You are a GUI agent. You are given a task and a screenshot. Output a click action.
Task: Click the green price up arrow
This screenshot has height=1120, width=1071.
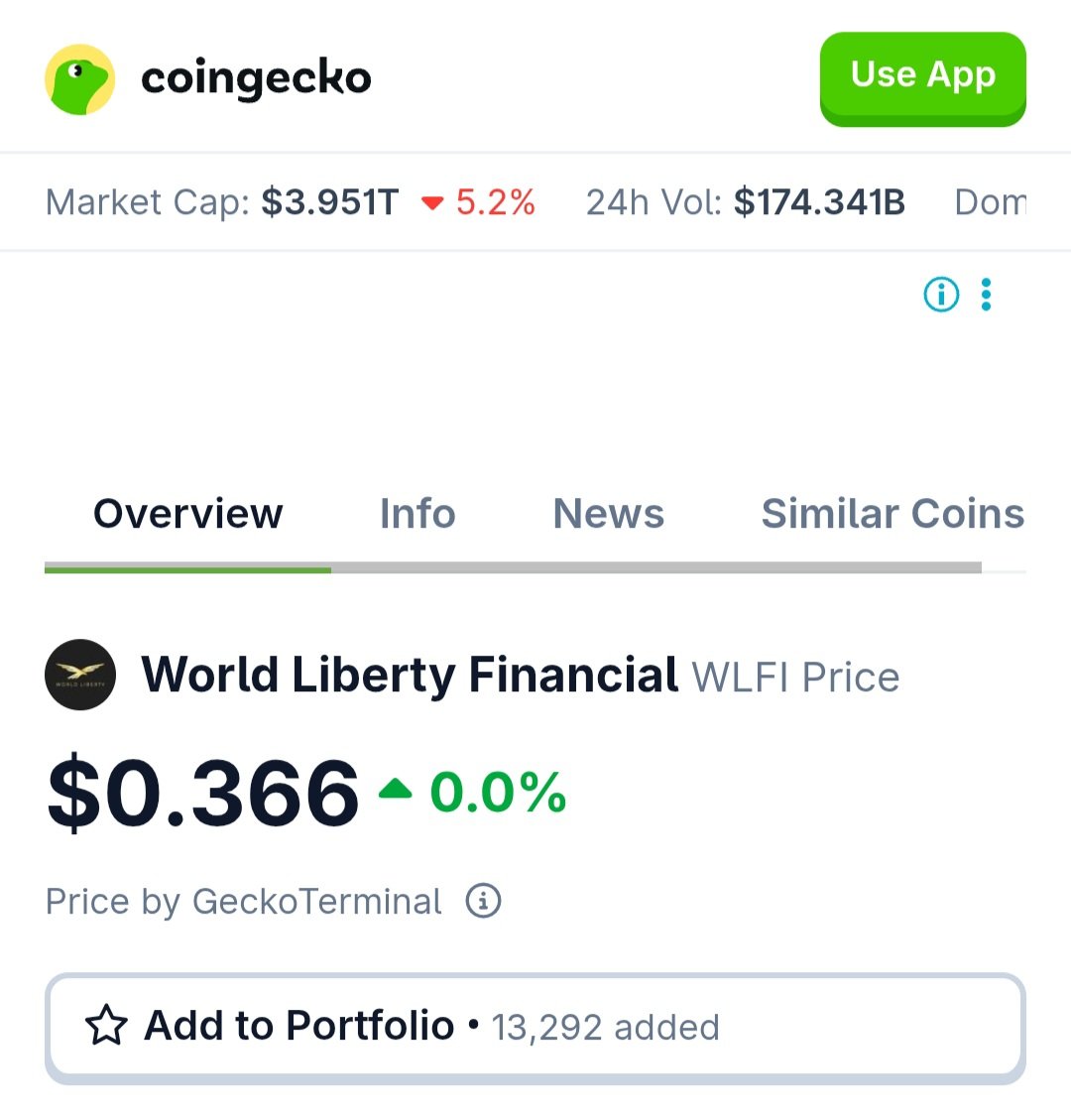395,789
